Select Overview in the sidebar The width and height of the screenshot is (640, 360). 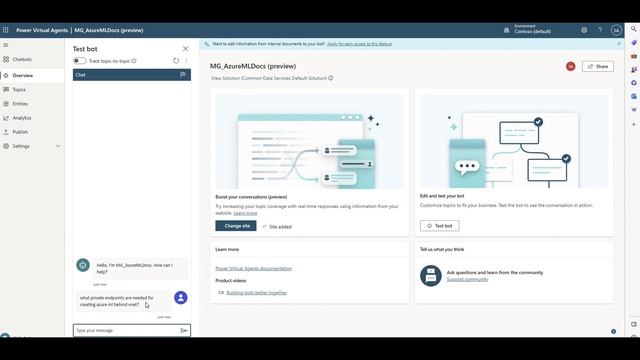[x=22, y=76]
